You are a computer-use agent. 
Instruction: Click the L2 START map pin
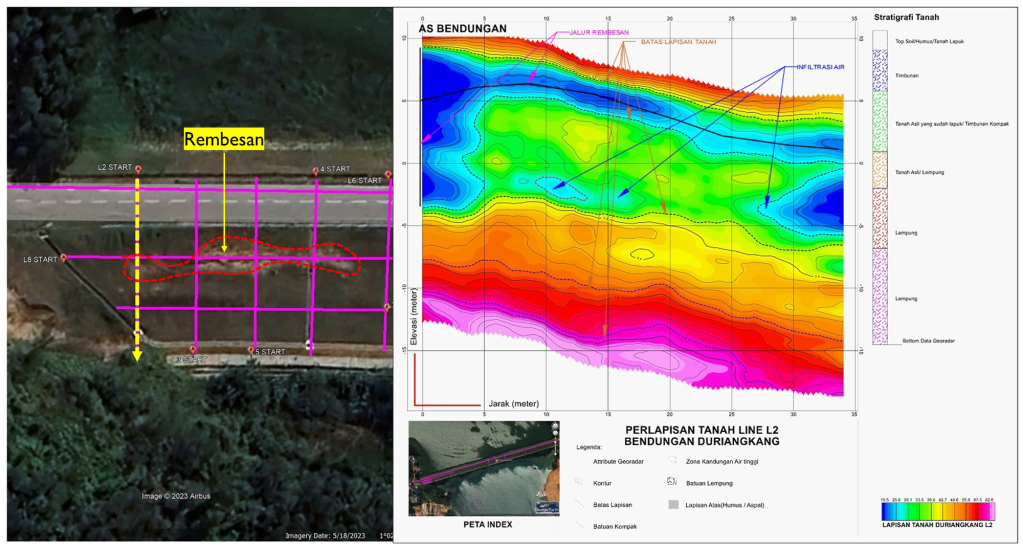click(x=138, y=169)
